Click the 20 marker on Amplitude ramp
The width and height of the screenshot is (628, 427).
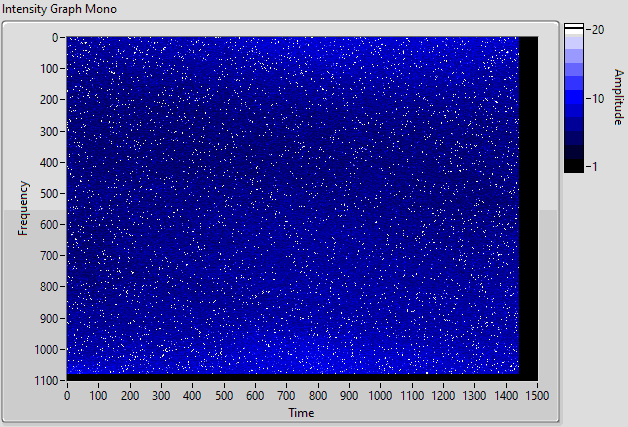tap(598, 30)
